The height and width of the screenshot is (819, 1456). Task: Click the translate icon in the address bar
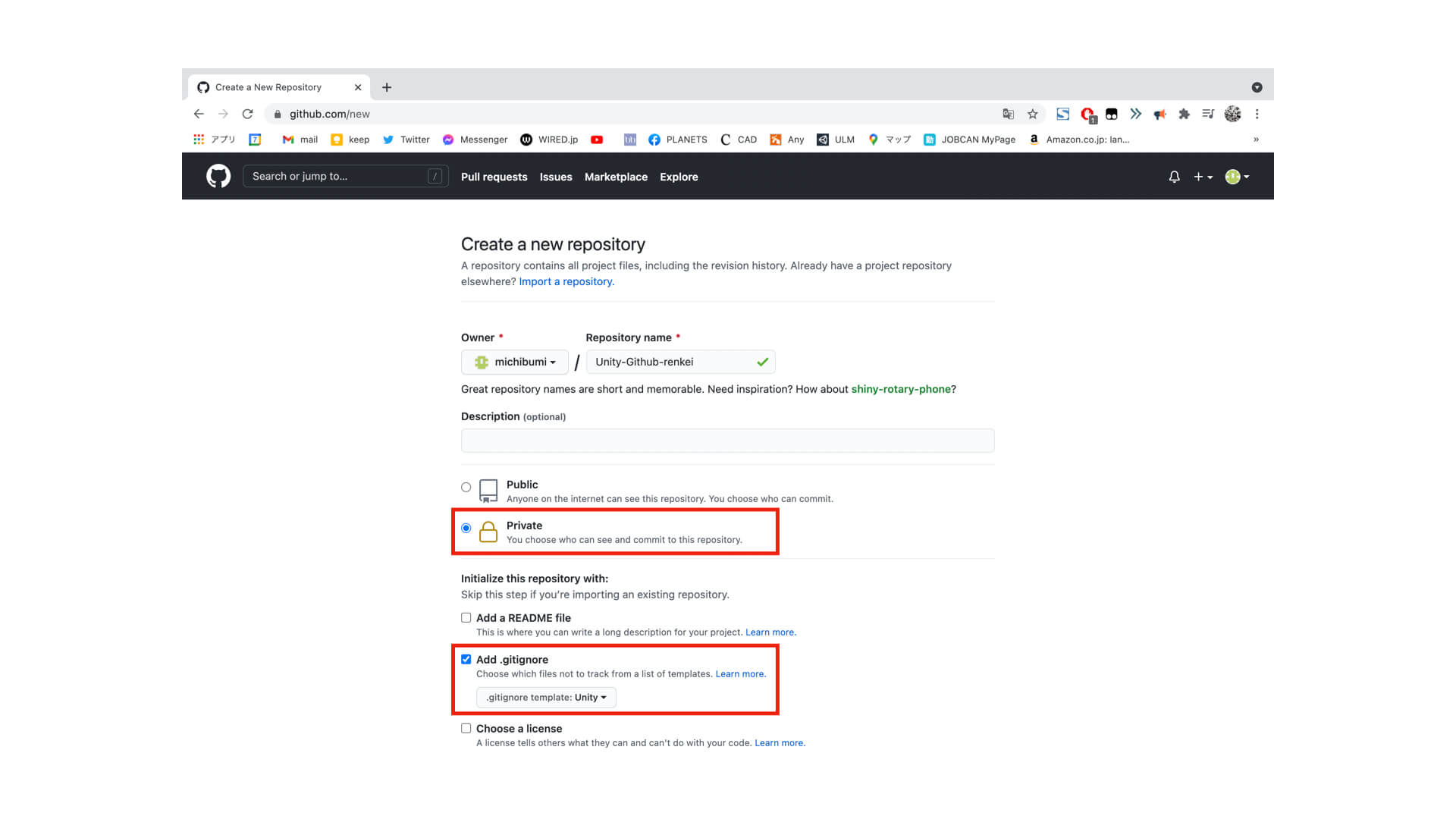pyautogui.click(x=1008, y=114)
